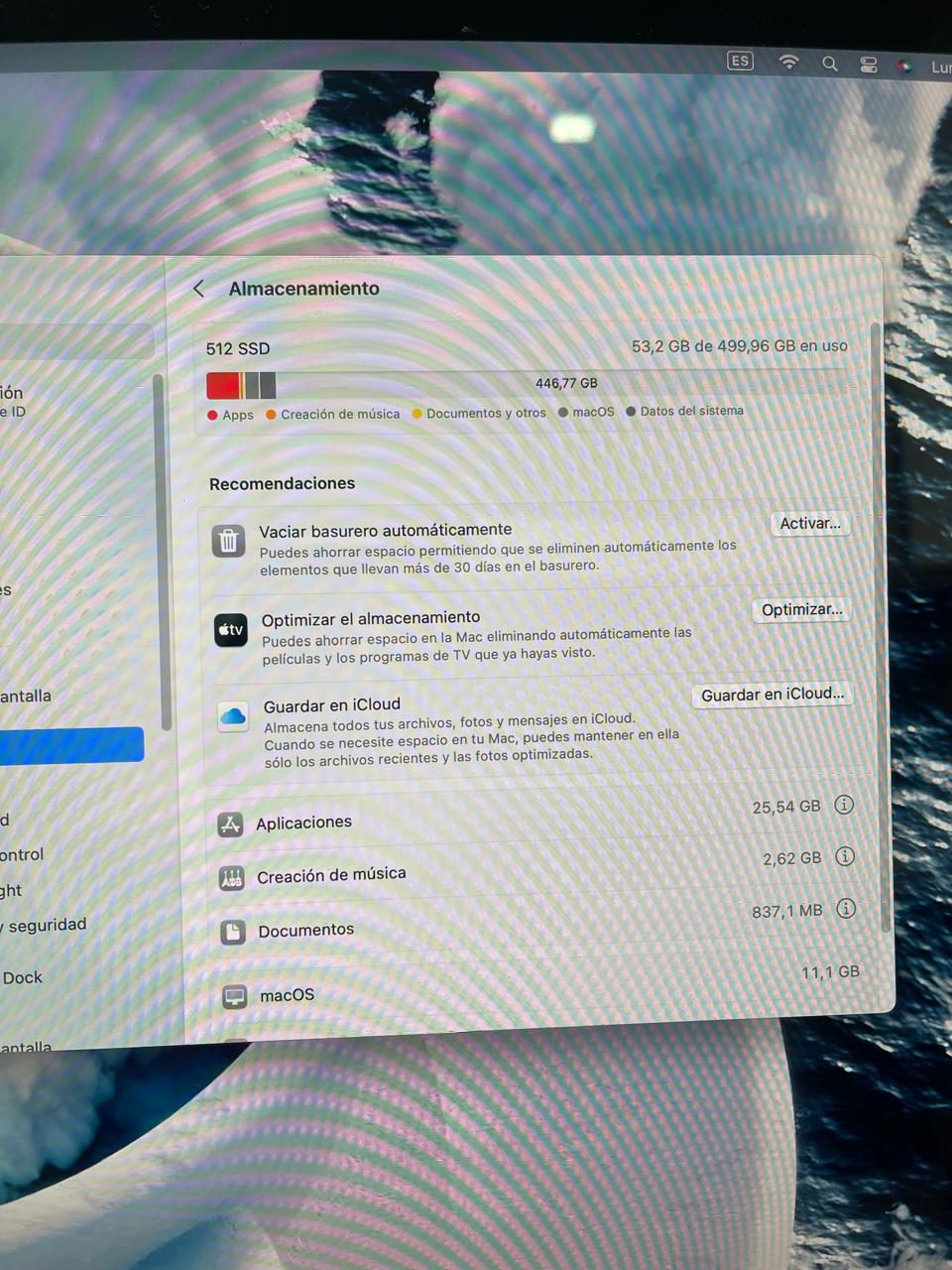Launch Siri from the menu bar
This screenshot has width=952, height=1270.
905,65
